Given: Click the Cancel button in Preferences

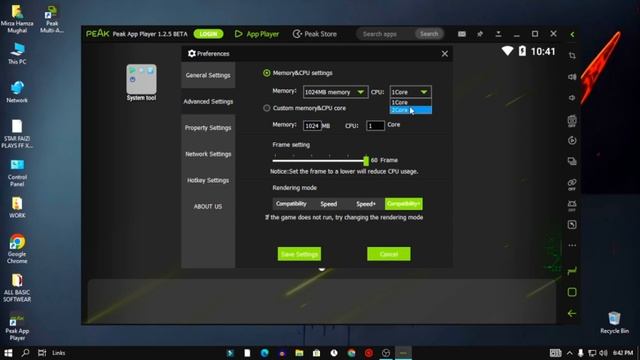Looking at the screenshot, I should pyautogui.click(x=389, y=254).
